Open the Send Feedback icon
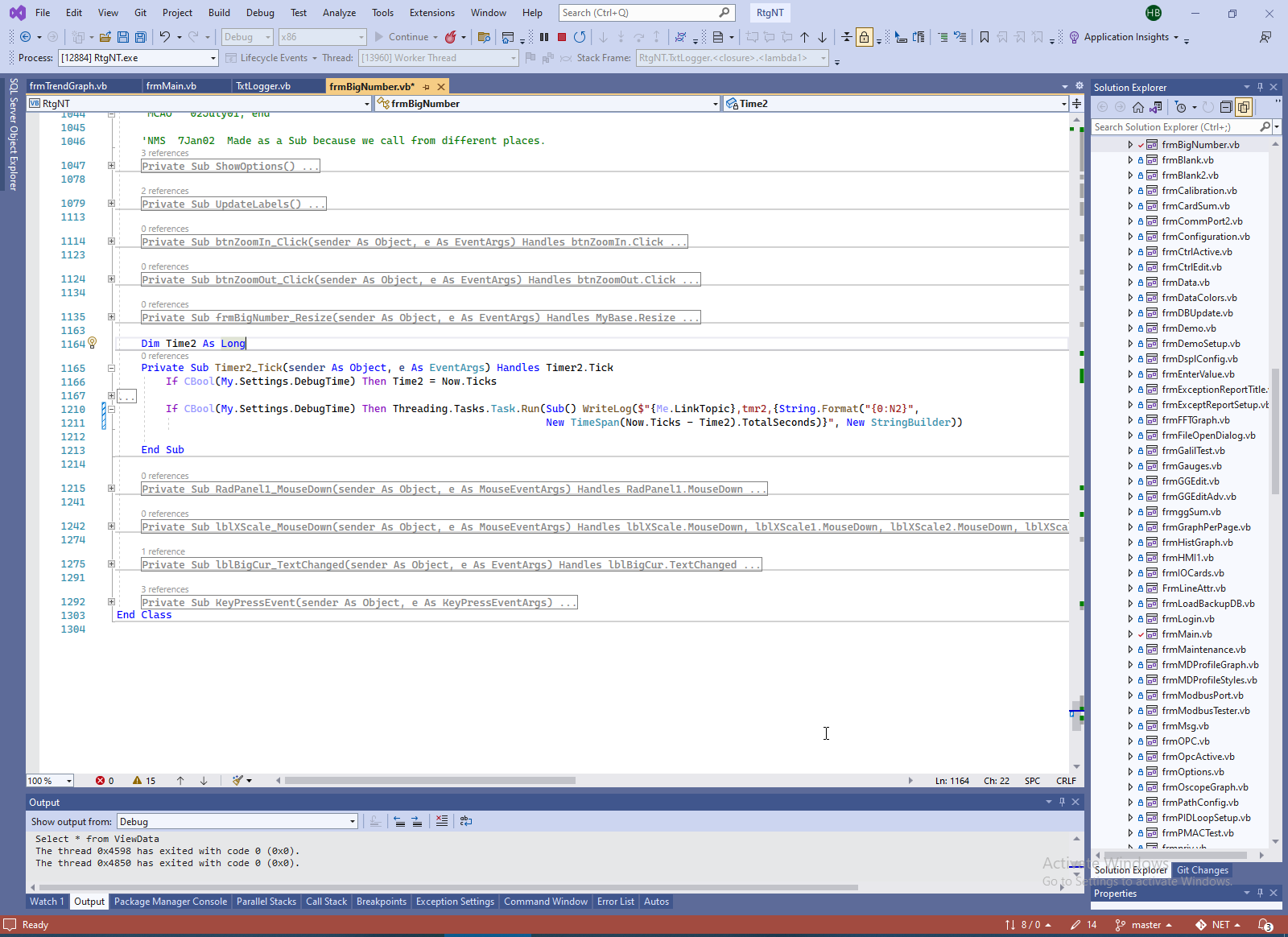The image size is (1288, 937). 1265,37
